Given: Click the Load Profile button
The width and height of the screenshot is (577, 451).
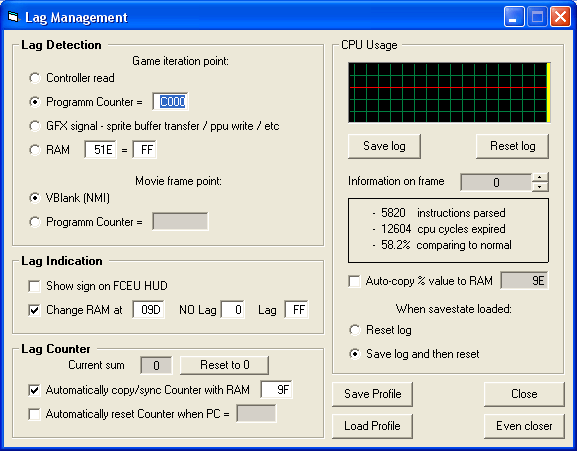Looking at the screenshot, I should click(x=372, y=426).
